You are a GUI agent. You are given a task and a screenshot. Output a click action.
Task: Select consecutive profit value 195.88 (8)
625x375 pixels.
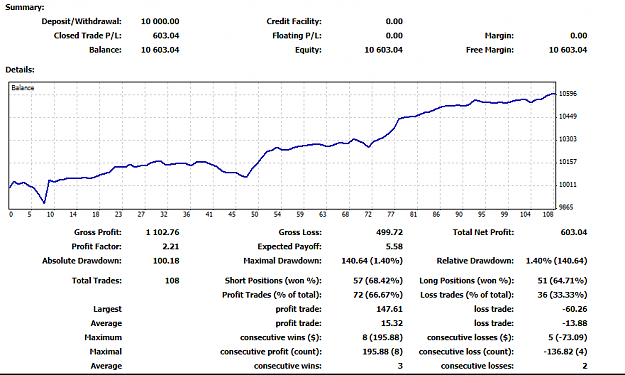(x=382, y=351)
